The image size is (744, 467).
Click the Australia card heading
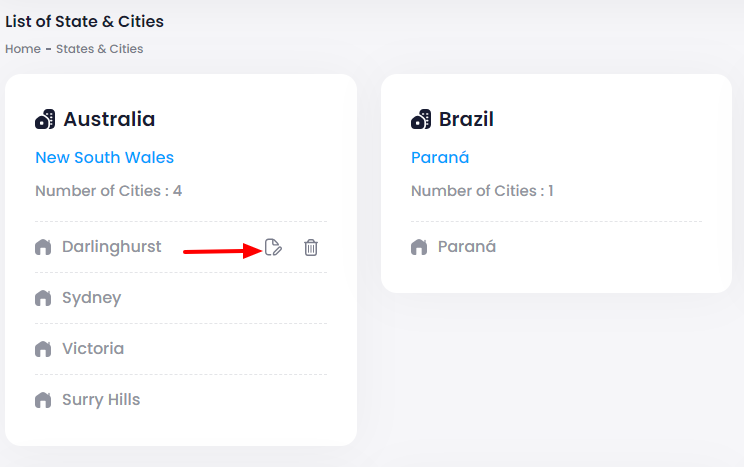tap(109, 120)
